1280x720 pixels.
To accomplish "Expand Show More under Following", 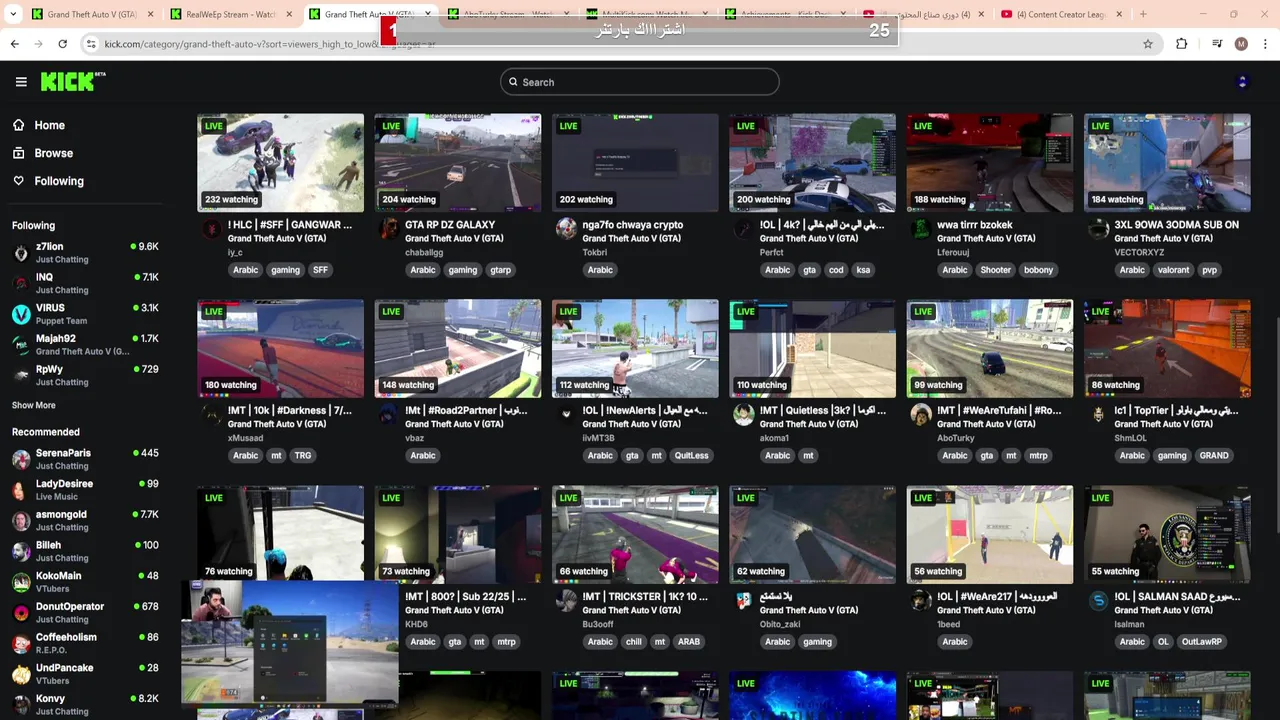I will pyautogui.click(x=34, y=405).
